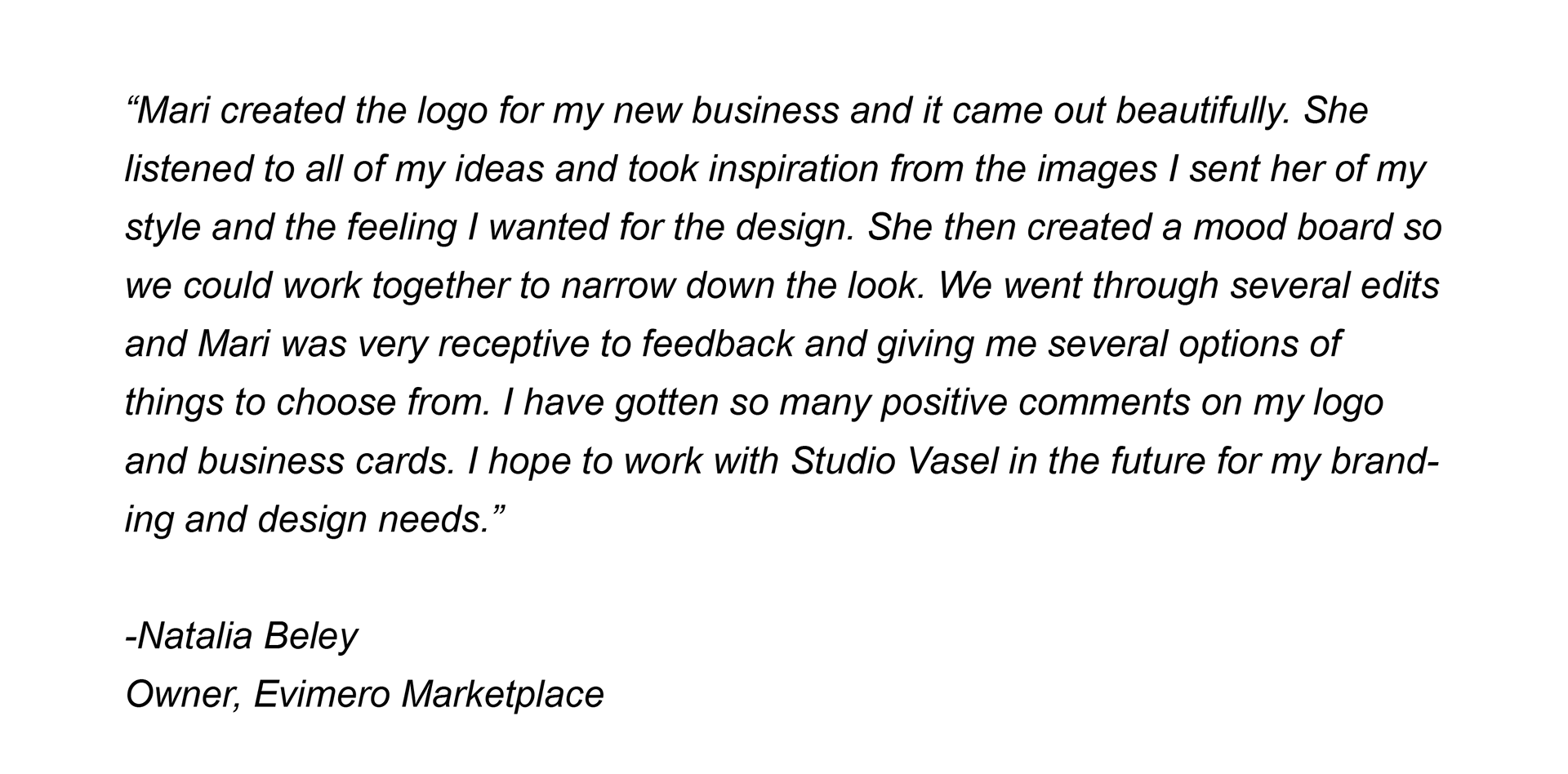Click the name "Studio Vasel"
Viewport: 1568px width, 774px height.
point(894,462)
